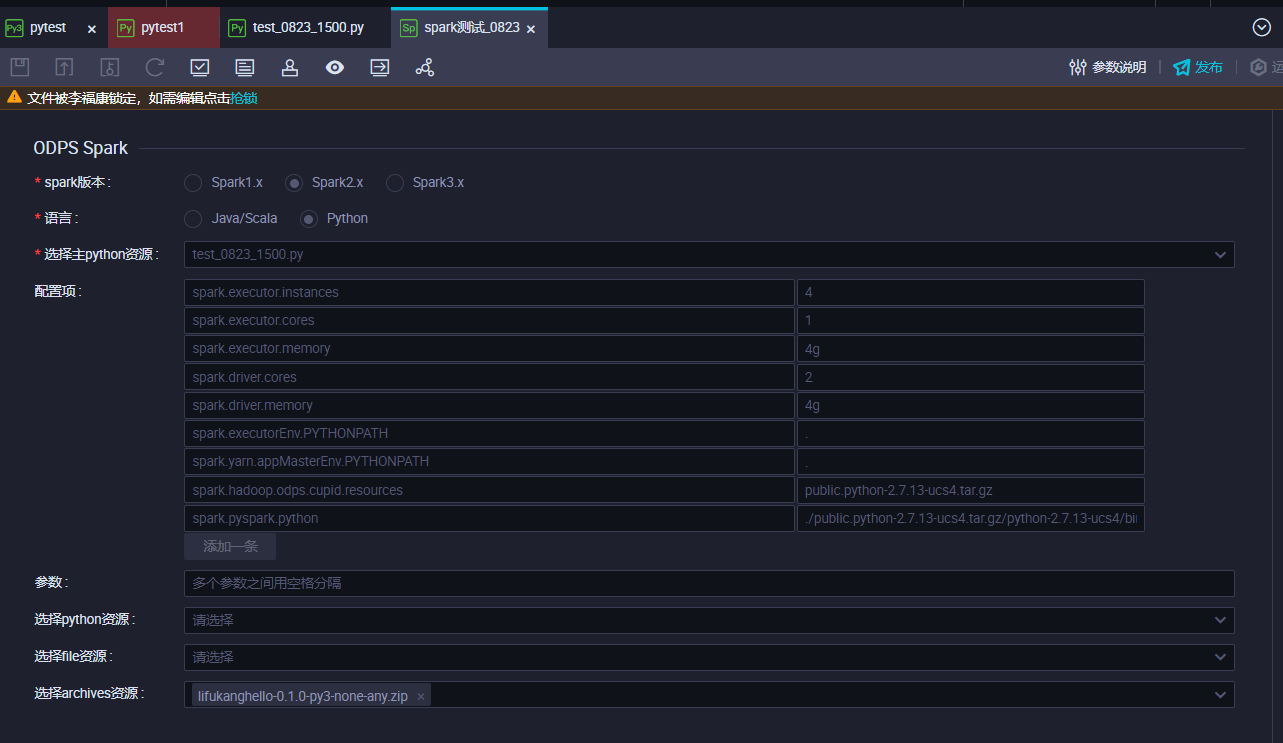Click the spark.executor.instances value field showing 4
Image resolution: width=1283 pixels, height=743 pixels.
[x=970, y=292]
